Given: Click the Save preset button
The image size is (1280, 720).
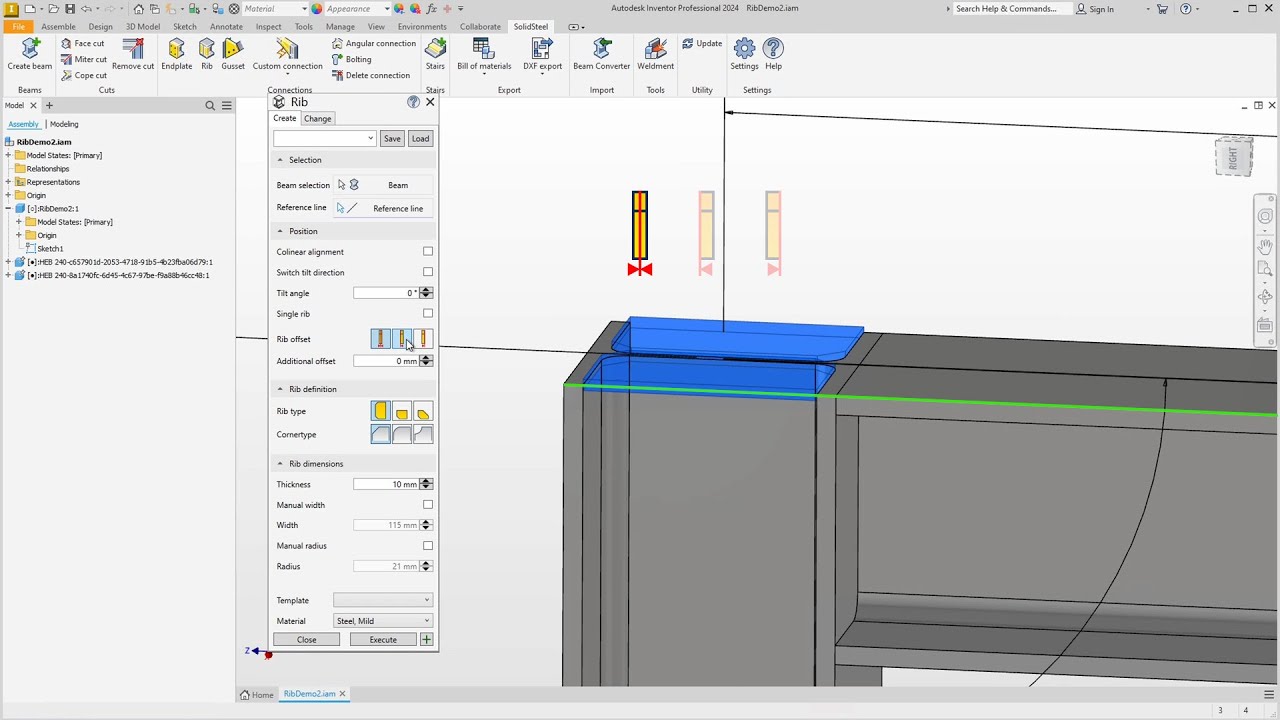Looking at the screenshot, I should coord(392,139).
